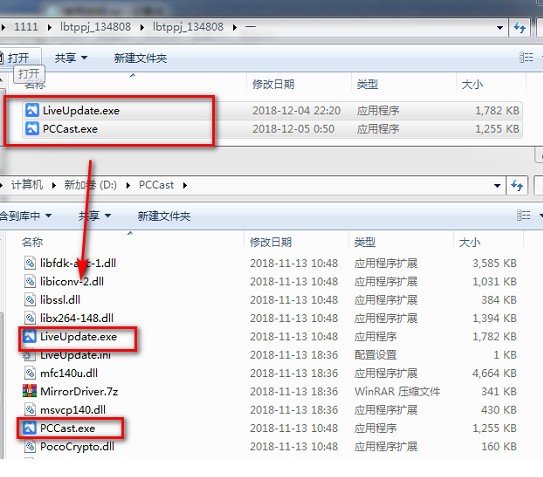The height and width of the screenshot is (477, 543).
Task: Select libfdk-aac-1.dll file name
Action: [x=78, y=263]
